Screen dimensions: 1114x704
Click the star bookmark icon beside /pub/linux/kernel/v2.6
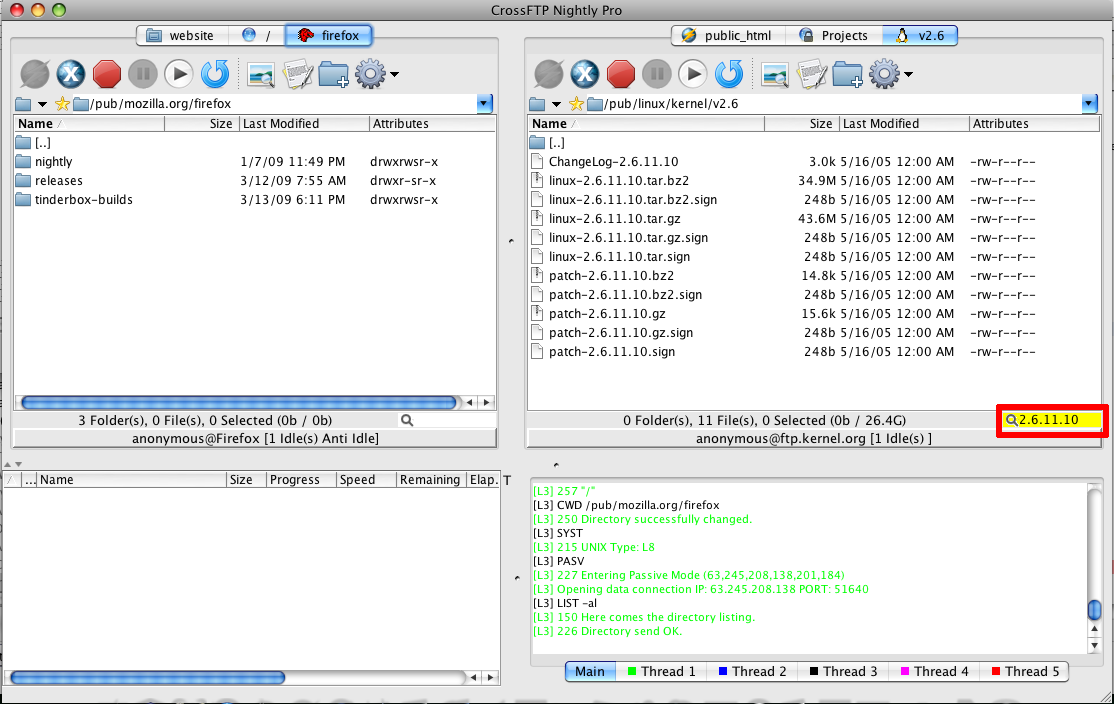point(576,104)
